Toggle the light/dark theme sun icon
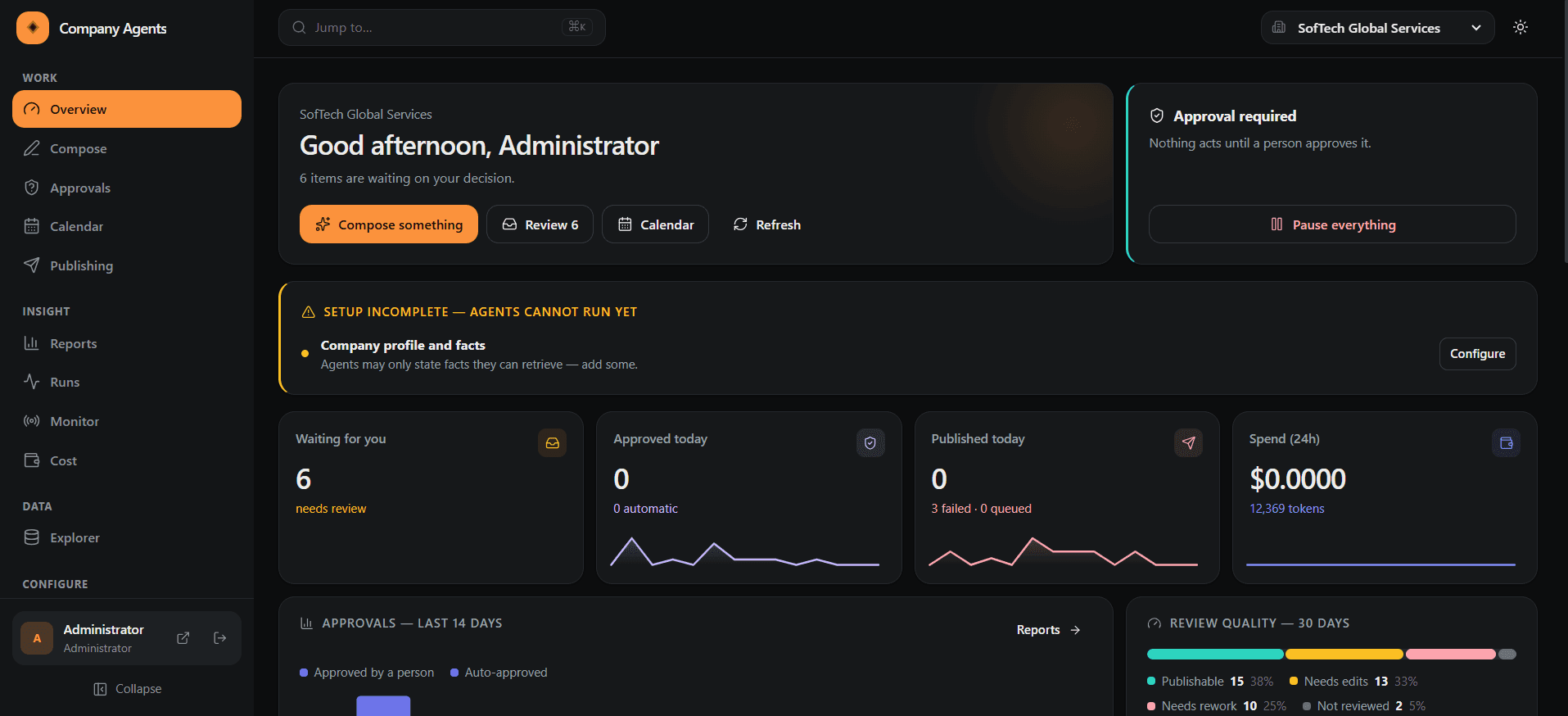1568x716 pixels. pyautogui.click(x=1521, y=28)
